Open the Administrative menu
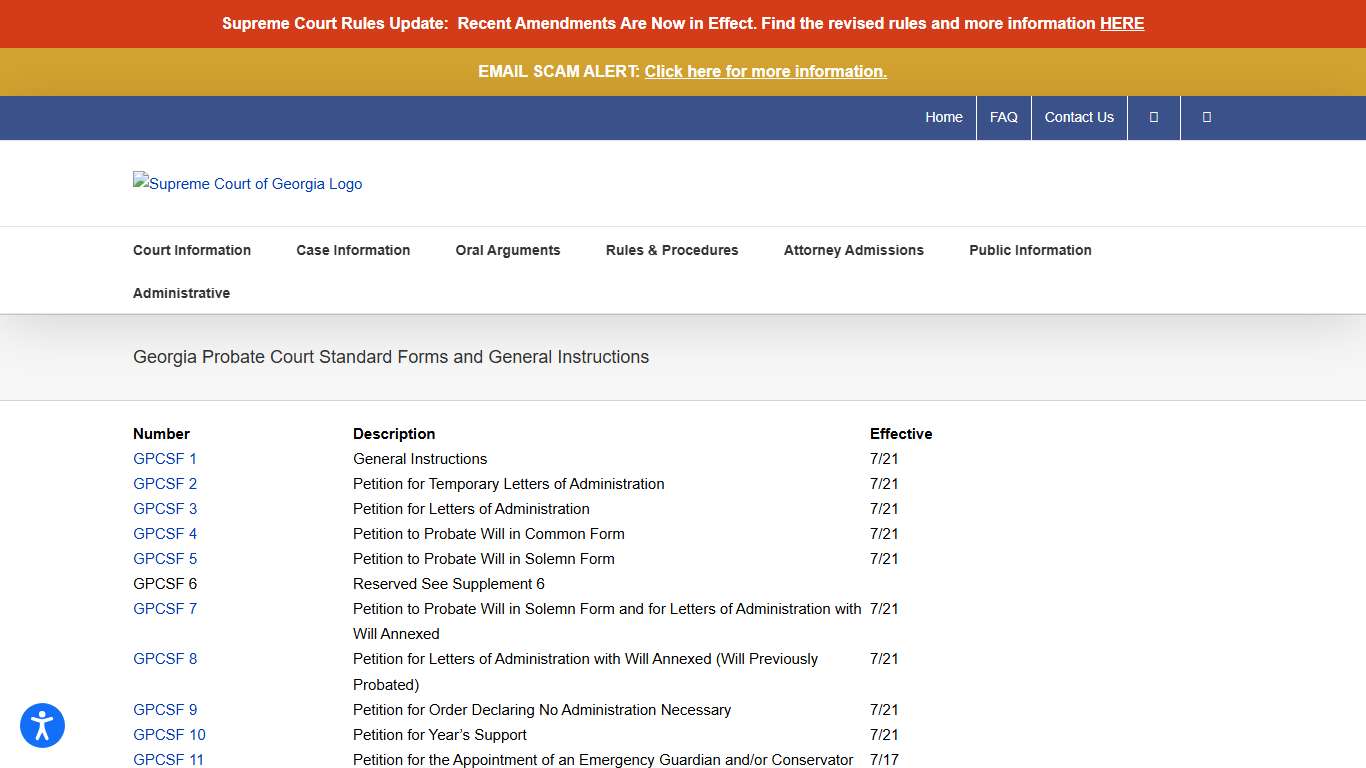The width and height of the screenshot is (1366, 768). point(181,293)
